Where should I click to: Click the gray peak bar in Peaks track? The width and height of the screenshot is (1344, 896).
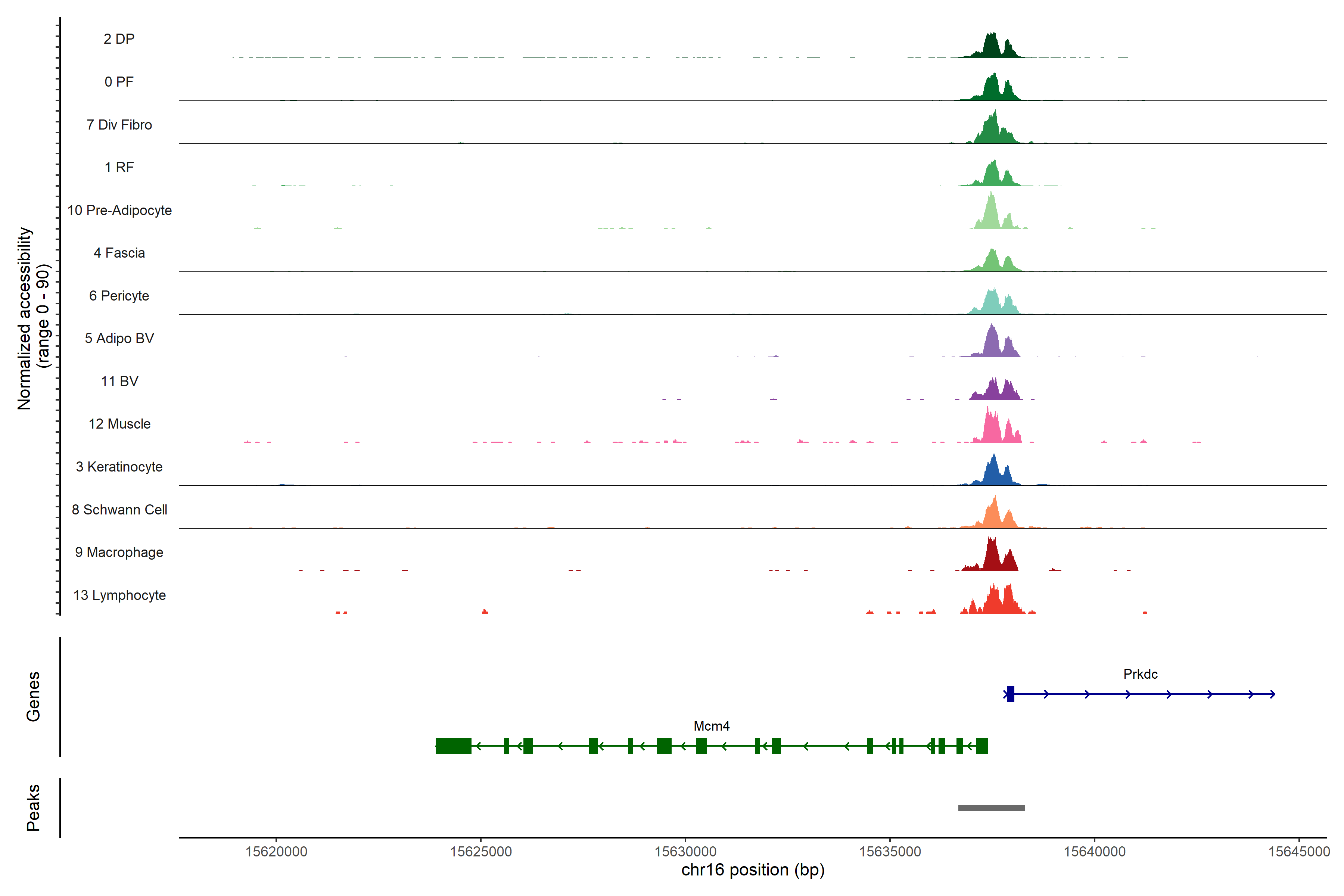(991, 808)
